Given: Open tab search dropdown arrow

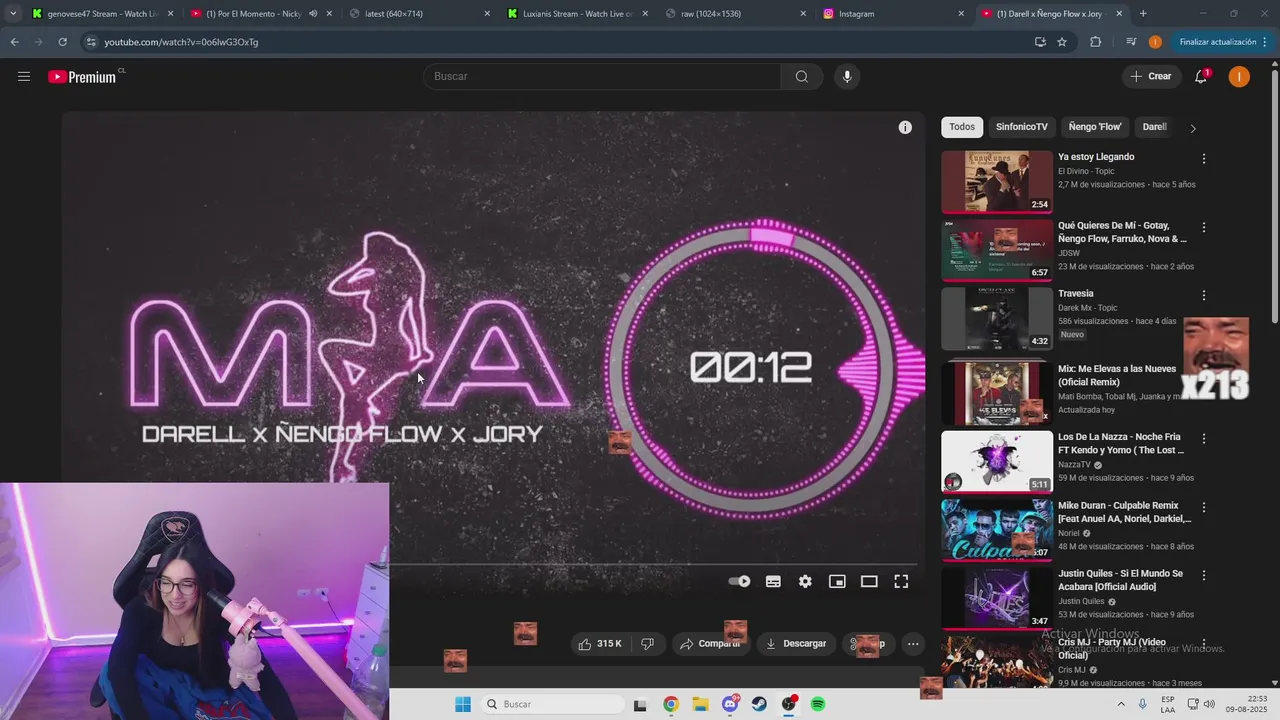Looking at the screenshot, I should click(12, 14).
